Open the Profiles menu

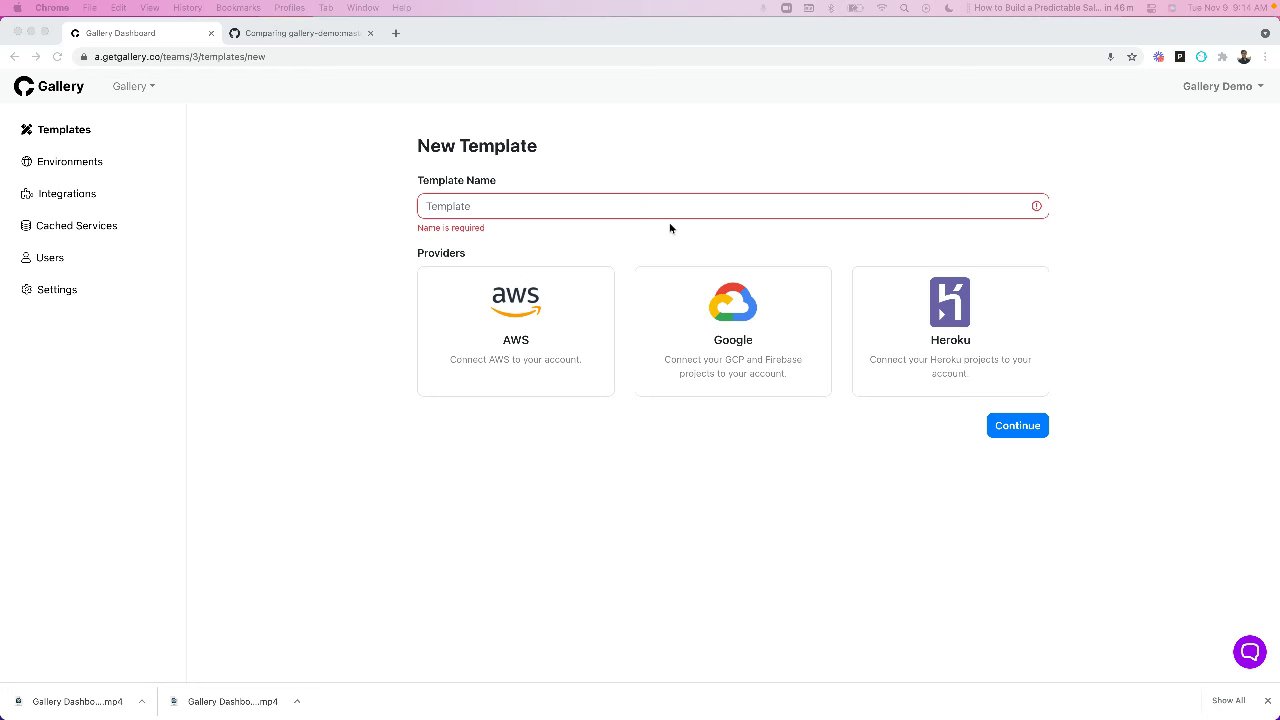289,8
